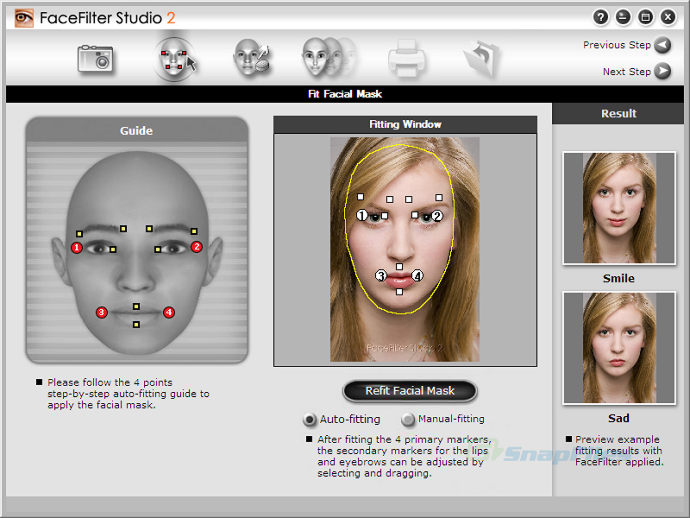The height and width of the screenshot is (518, 690).
Task: Select upper lip square marker in Fitting Window
Action: click(x=399, y=266)
